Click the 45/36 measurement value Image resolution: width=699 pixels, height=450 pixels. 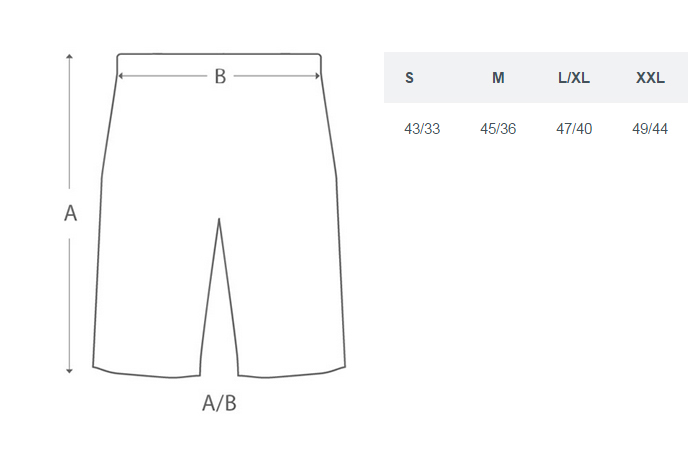[498, 129]
